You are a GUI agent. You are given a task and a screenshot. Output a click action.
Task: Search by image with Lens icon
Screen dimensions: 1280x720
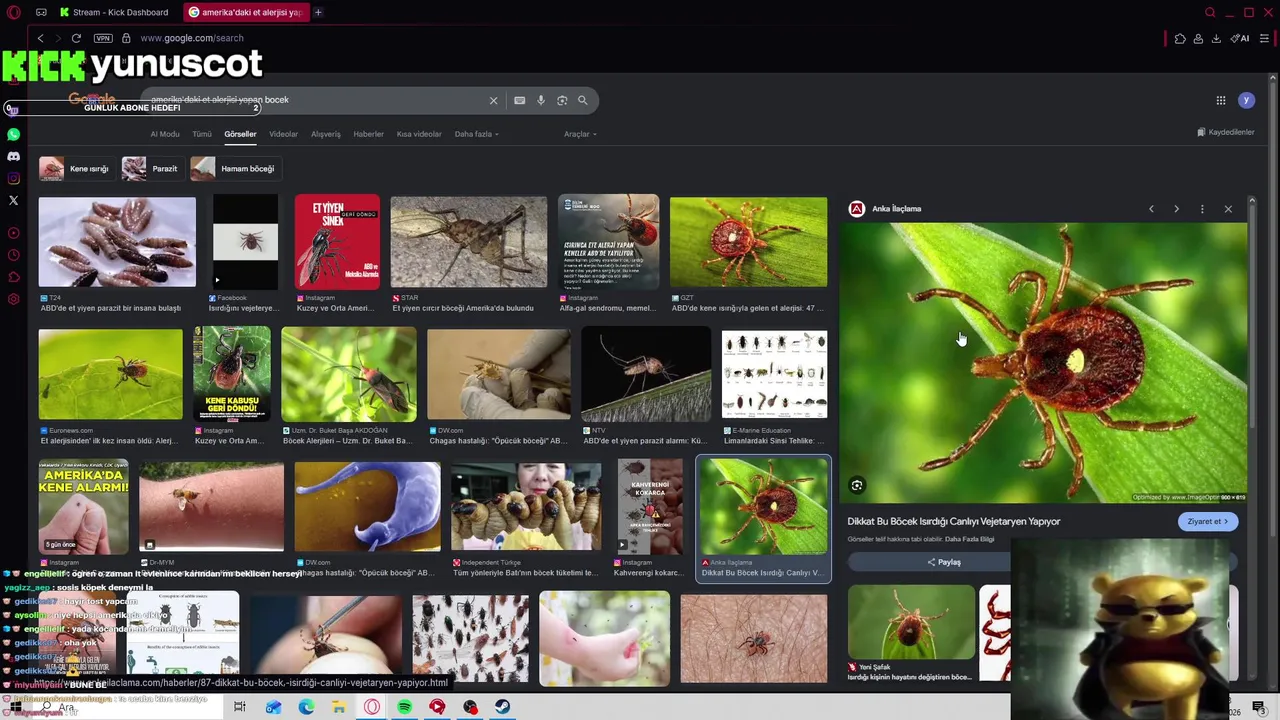click(x=562, y=100)
